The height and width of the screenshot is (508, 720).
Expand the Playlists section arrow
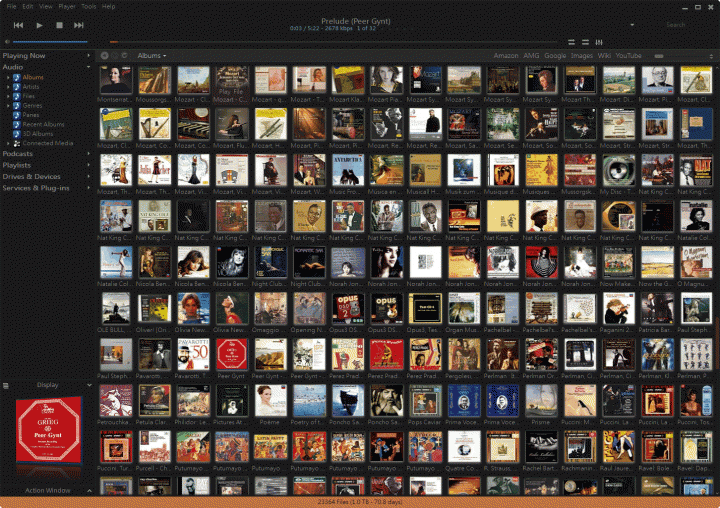(89, 165)
